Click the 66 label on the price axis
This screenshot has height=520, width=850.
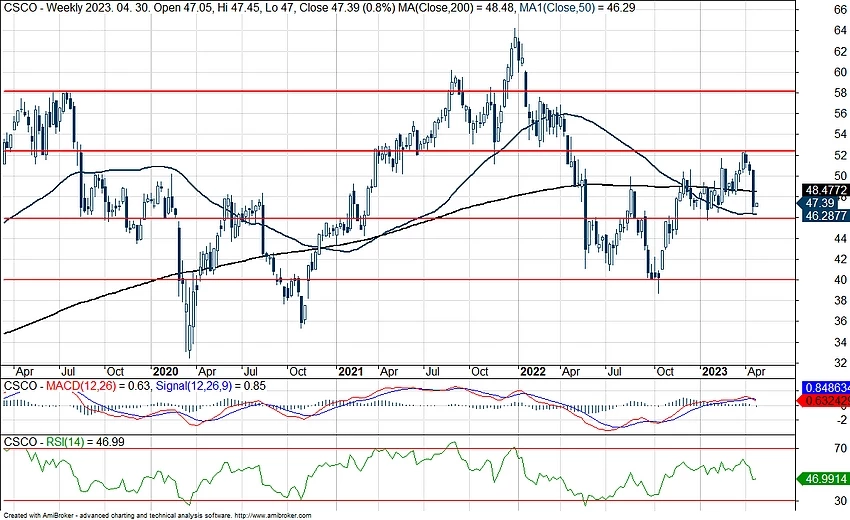tap(841, 10)
